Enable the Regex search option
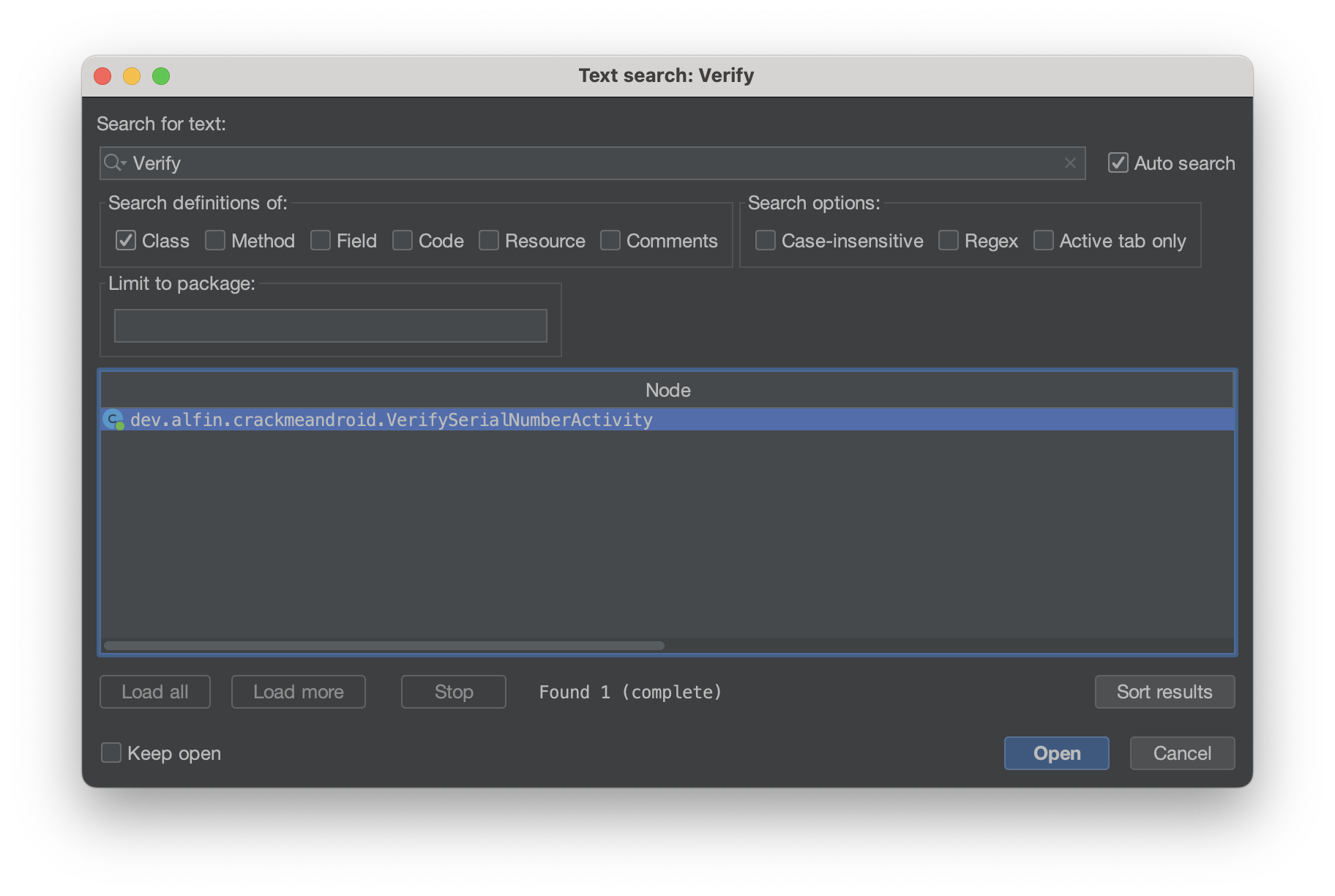 949,240
